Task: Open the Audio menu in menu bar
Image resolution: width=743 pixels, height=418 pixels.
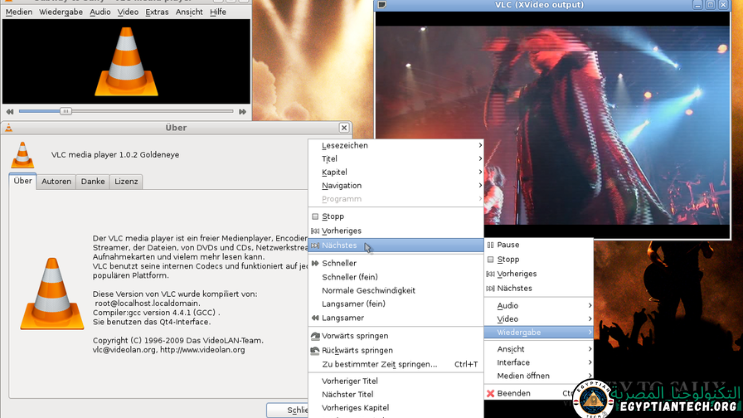Action: click(x=100, y=12)
